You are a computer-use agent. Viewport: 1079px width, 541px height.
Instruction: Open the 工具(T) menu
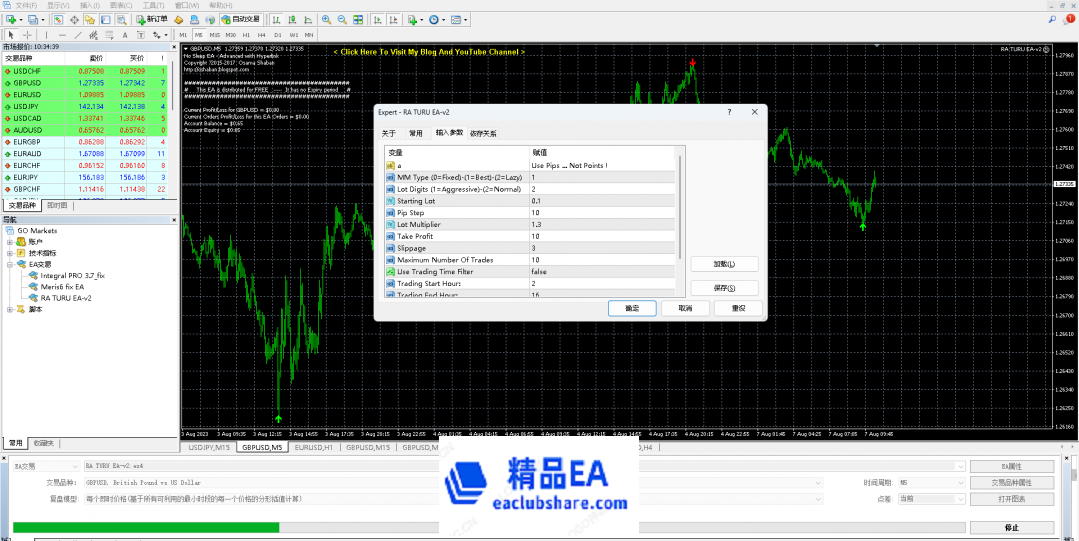click(153, 5)
